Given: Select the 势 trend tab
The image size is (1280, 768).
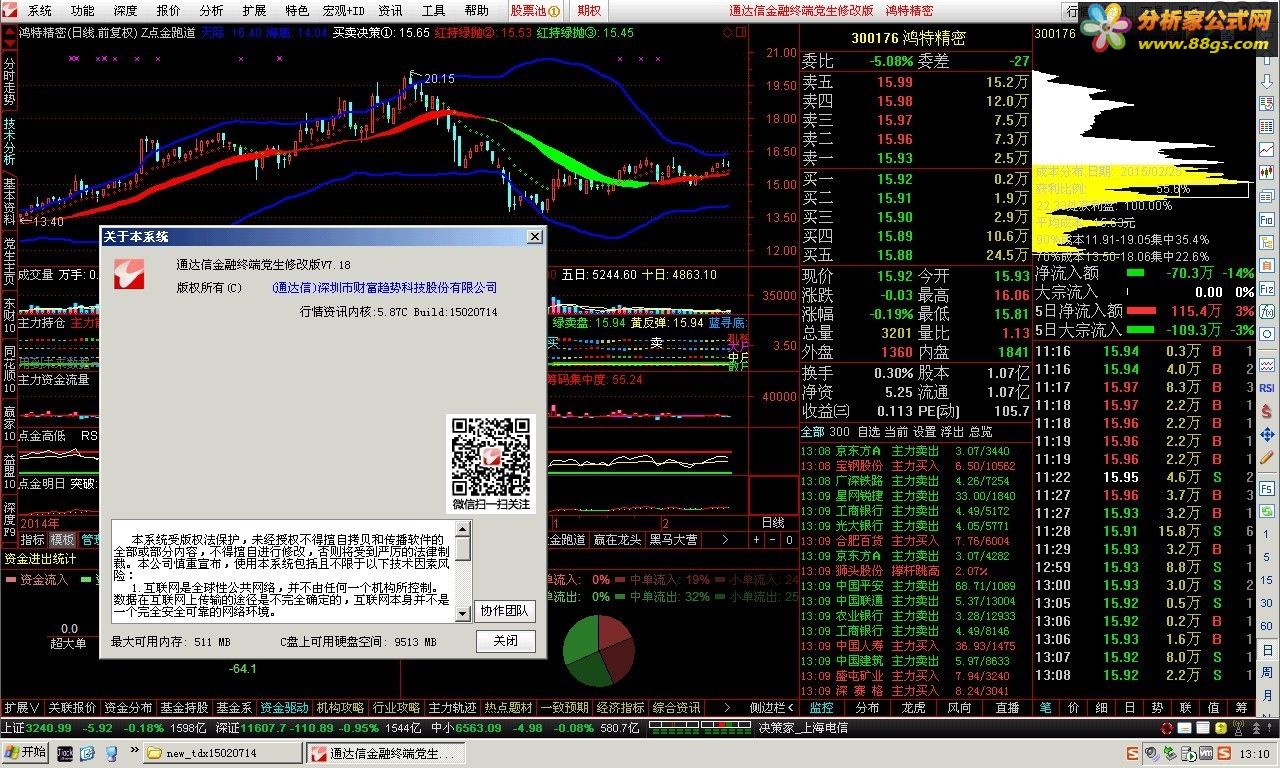Looking at the screenshot, I should pos(1157,708).
